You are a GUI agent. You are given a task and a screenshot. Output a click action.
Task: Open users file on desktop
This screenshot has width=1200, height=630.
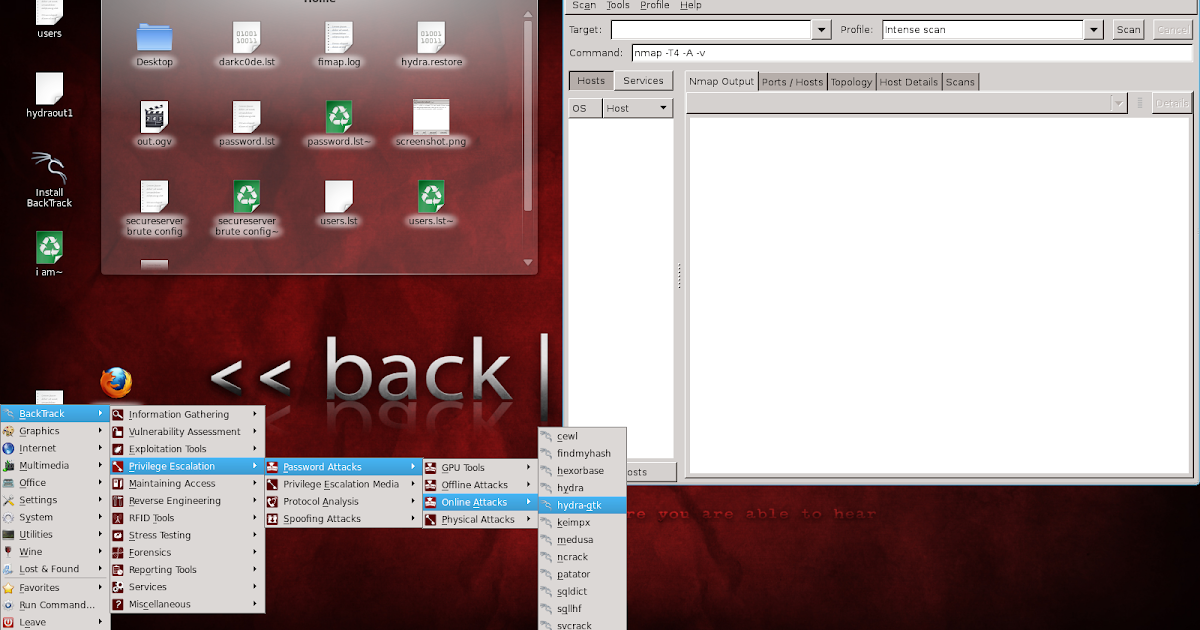pos(49,12)
